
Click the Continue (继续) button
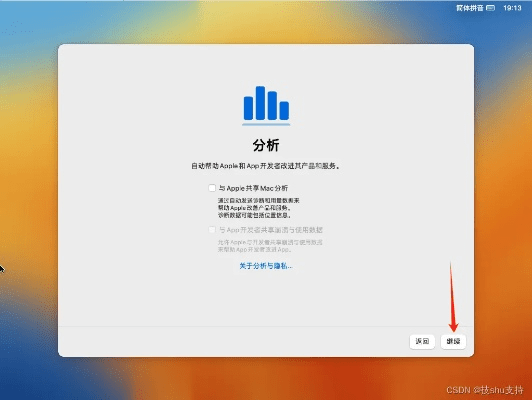click(x=453, y=341)
